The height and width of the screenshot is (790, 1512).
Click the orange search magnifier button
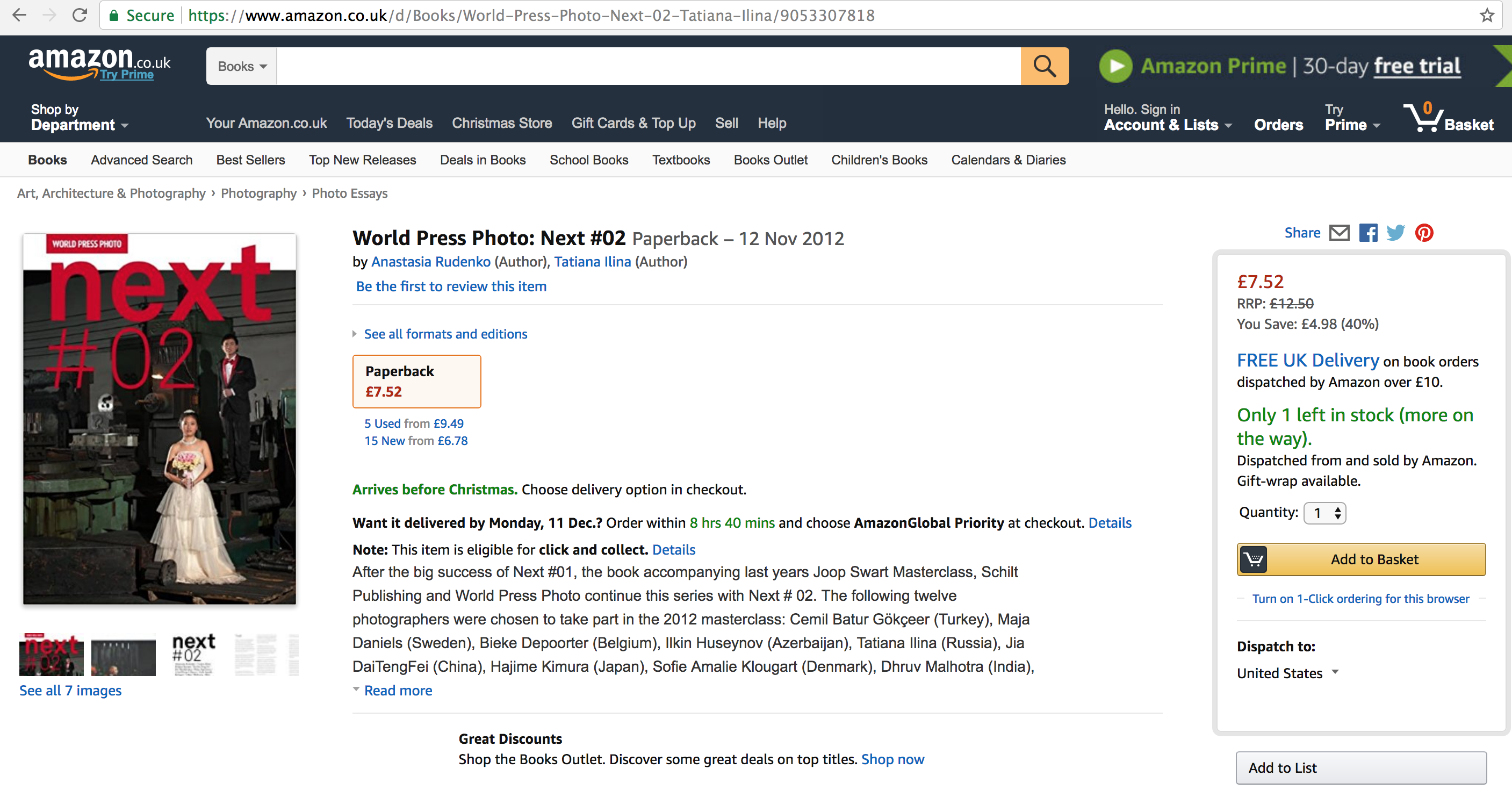point(1044,66)
